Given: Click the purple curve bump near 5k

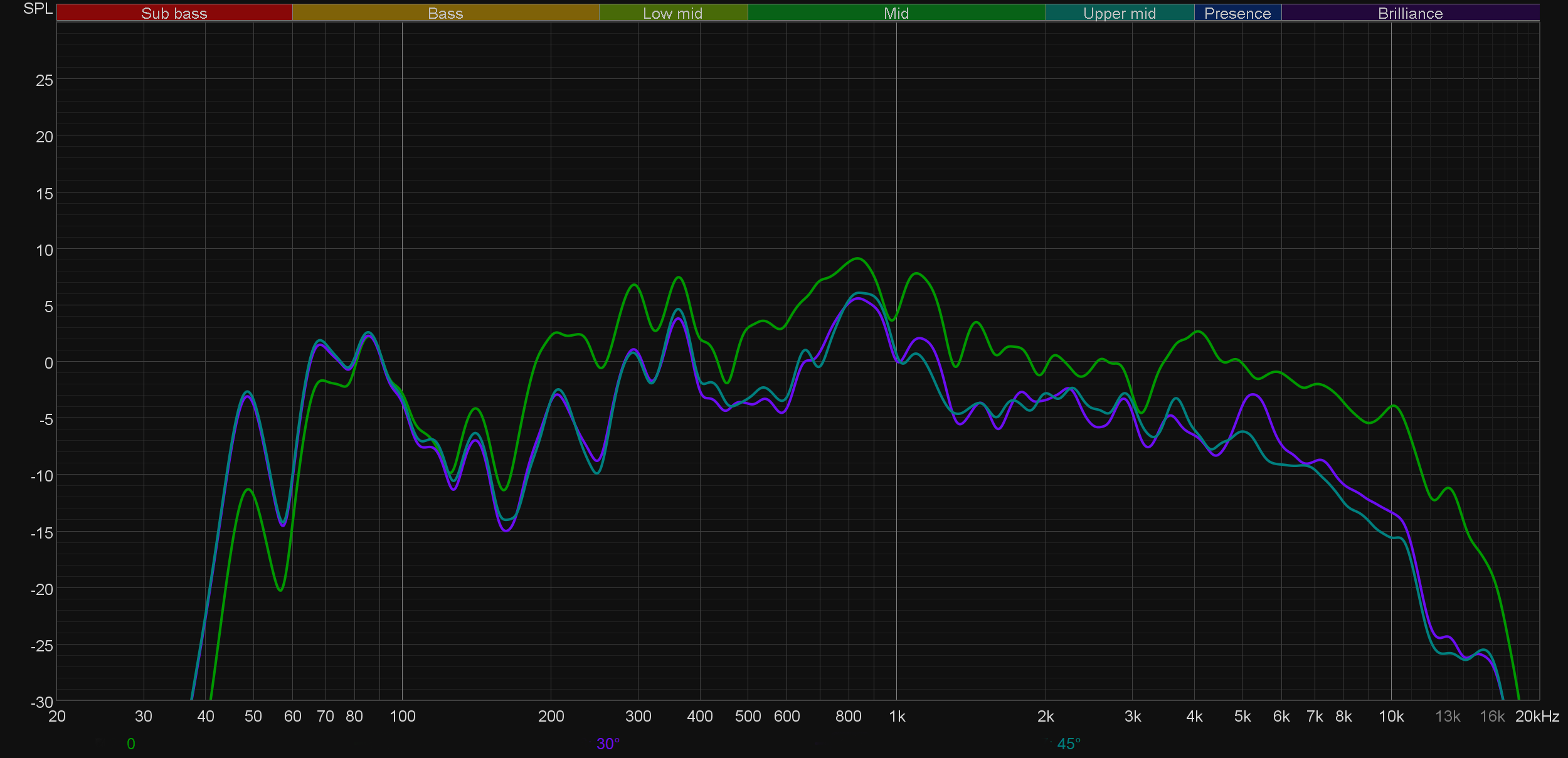Looking at the screenshot, I should pos(1253,394).
